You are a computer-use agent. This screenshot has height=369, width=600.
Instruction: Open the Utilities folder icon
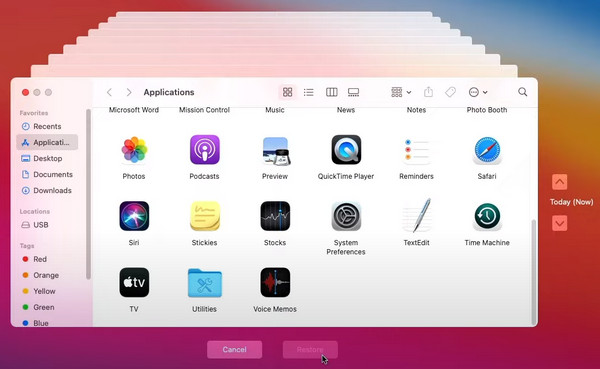[205, 283]
